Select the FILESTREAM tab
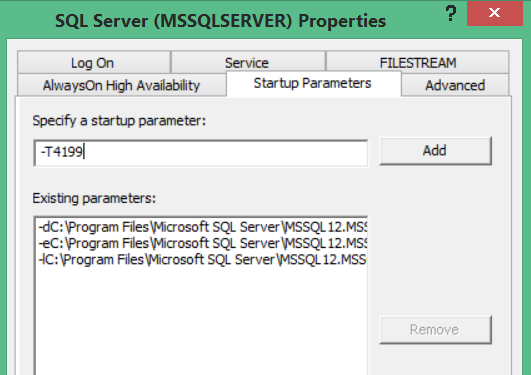Image resolution: width=531 pixels, height=375 pixels. click(x=418, y=63)
